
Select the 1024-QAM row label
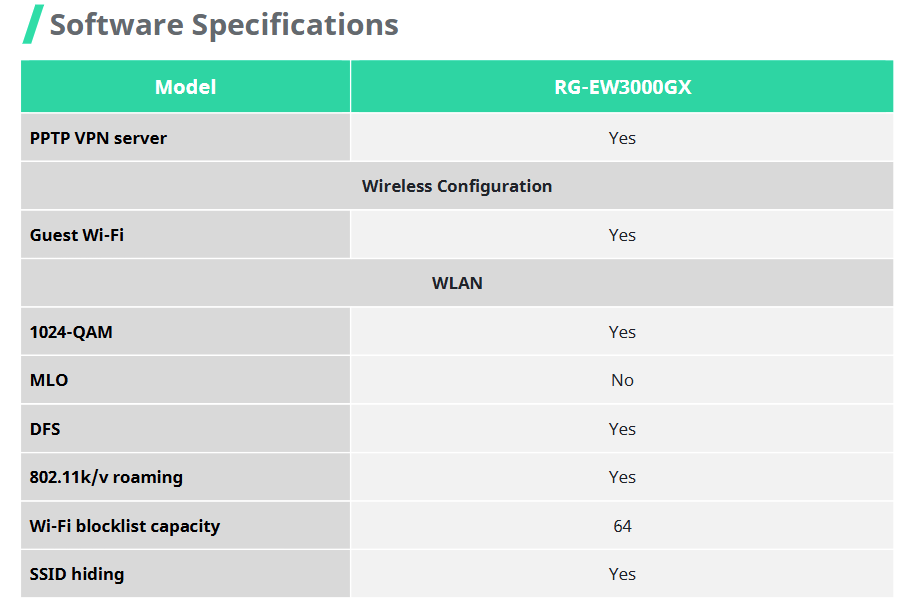click(x=71, y=332)
